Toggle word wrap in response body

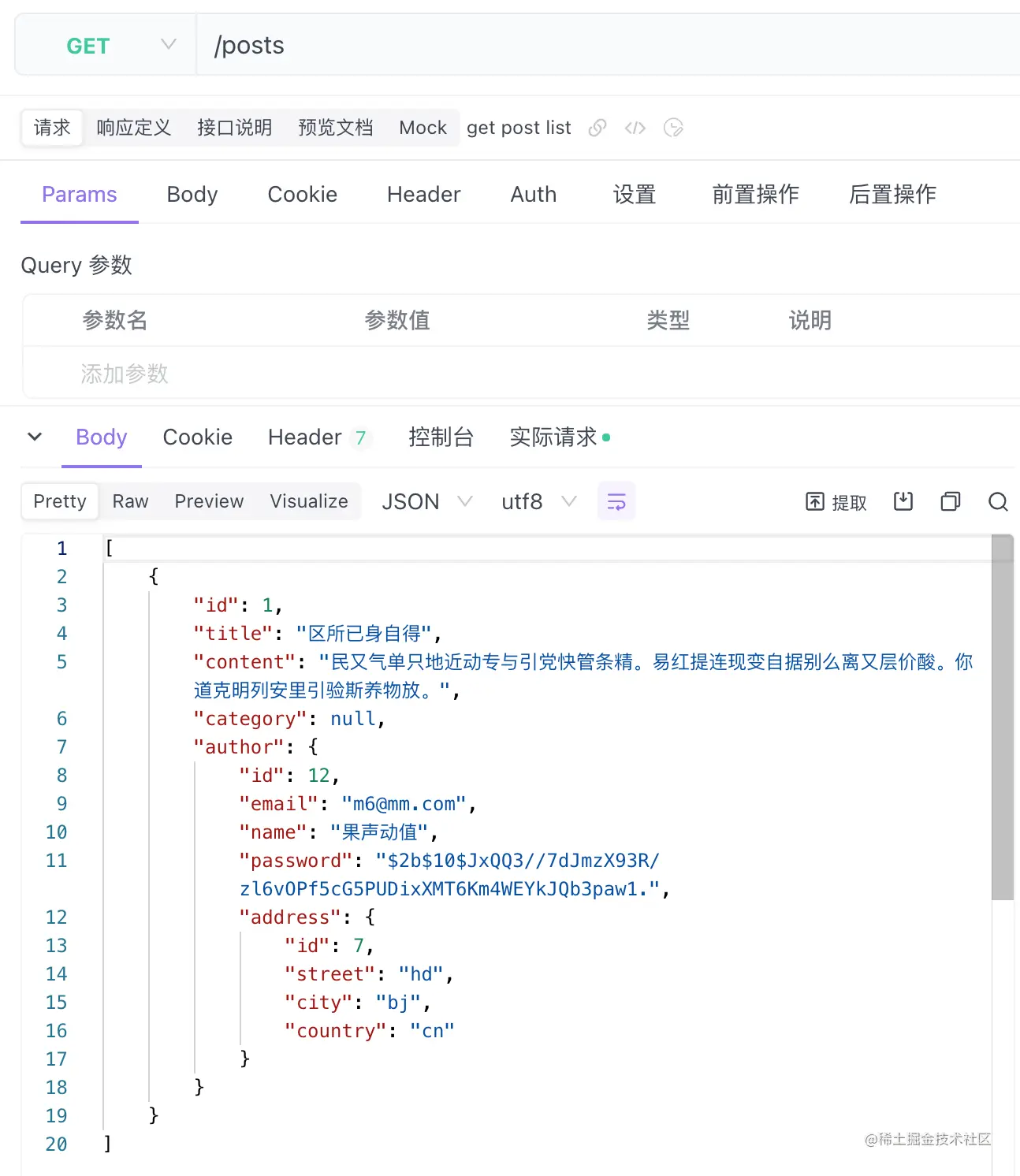(616, 501)
